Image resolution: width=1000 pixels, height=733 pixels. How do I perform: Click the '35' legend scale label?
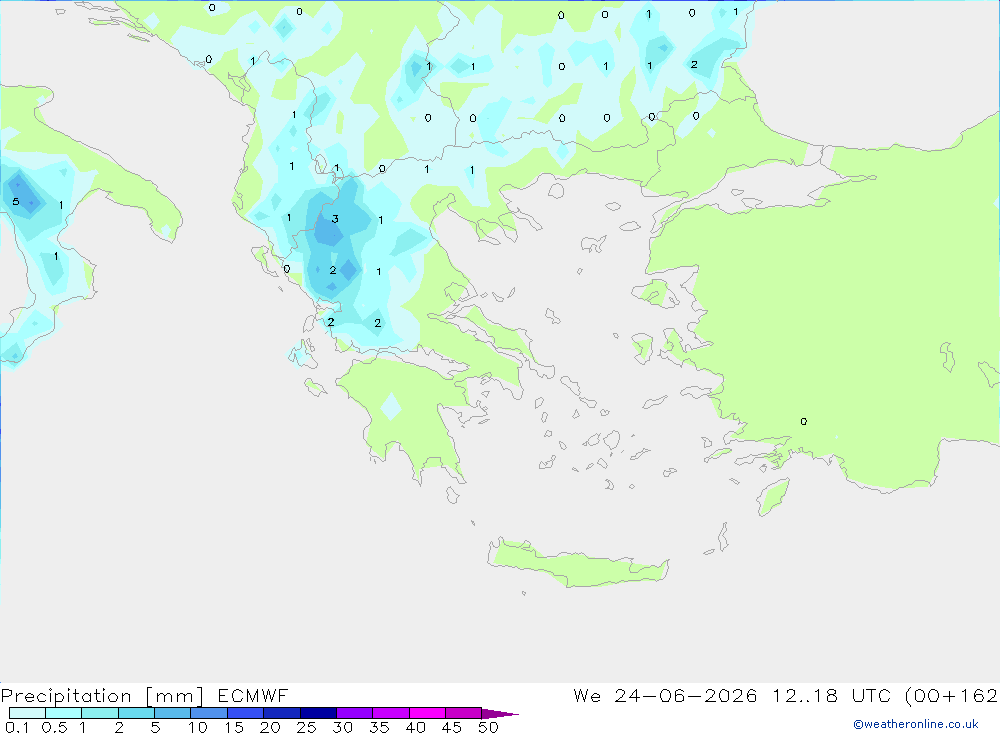pos(379,727)
